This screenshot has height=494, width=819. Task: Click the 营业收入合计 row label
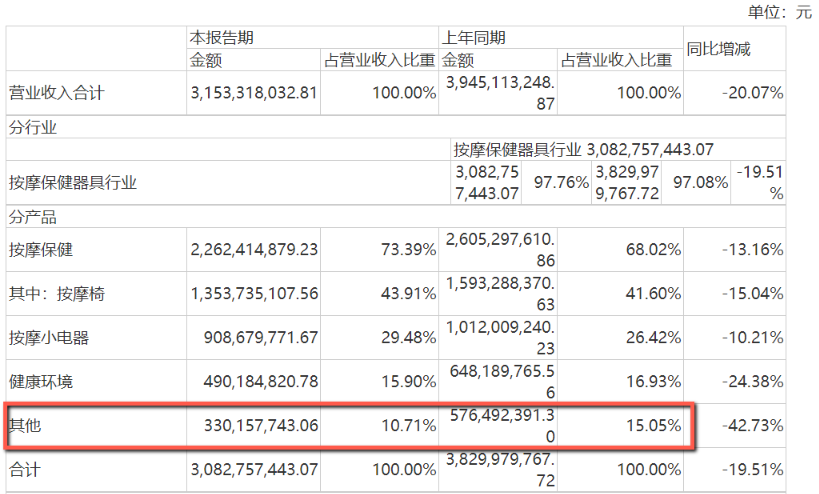point(56,93)
